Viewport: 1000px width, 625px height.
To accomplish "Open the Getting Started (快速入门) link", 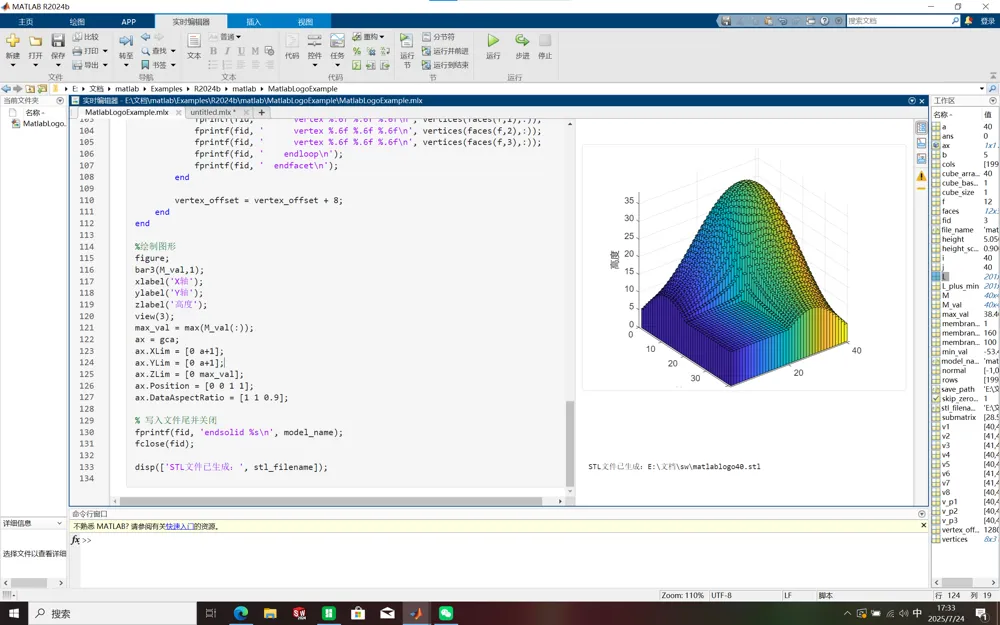I will click(180, 526).
